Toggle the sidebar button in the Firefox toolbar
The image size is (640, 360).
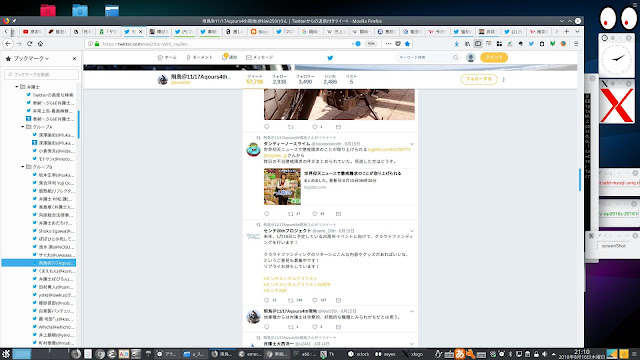478,44
